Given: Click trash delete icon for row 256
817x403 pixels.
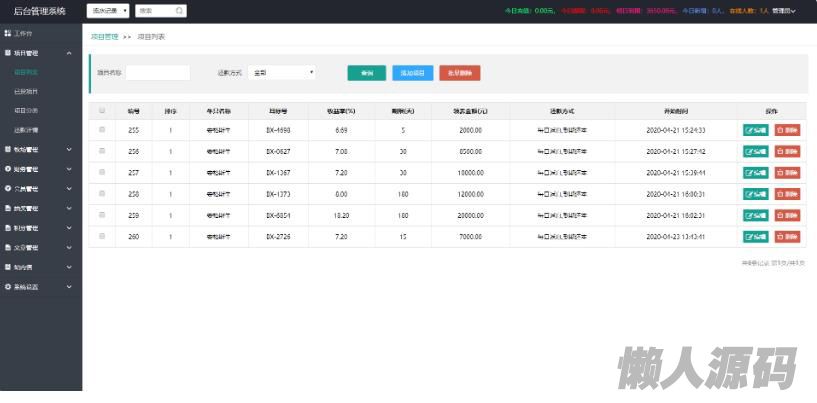Looking at the screenshot, I should point(781,152).
